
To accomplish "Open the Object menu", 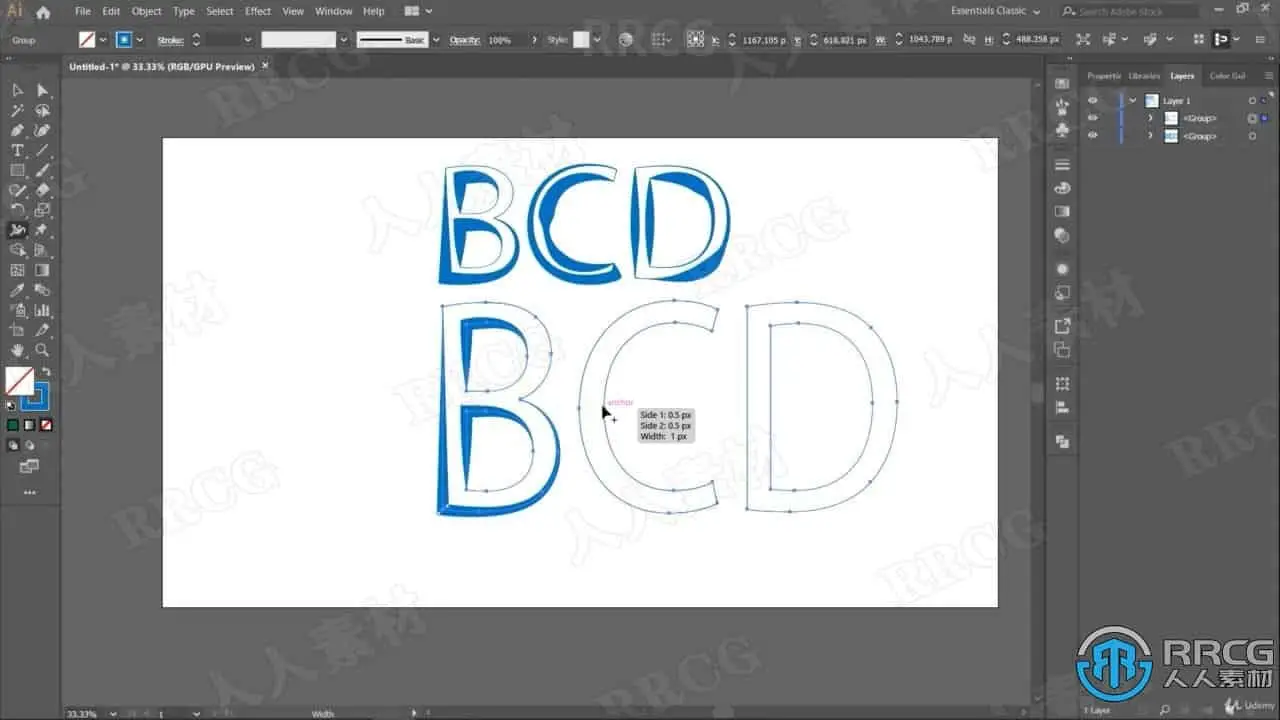I will pos(146,11).
